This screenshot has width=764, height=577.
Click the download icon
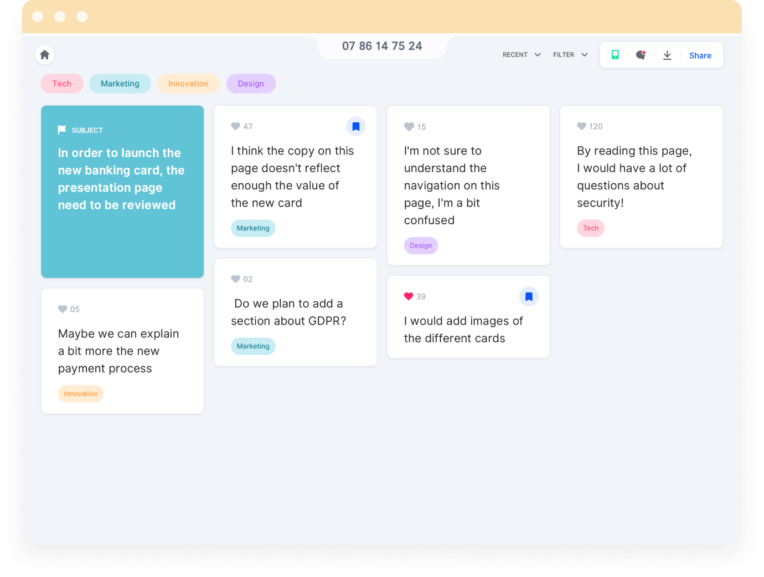[x=667, y=55]
